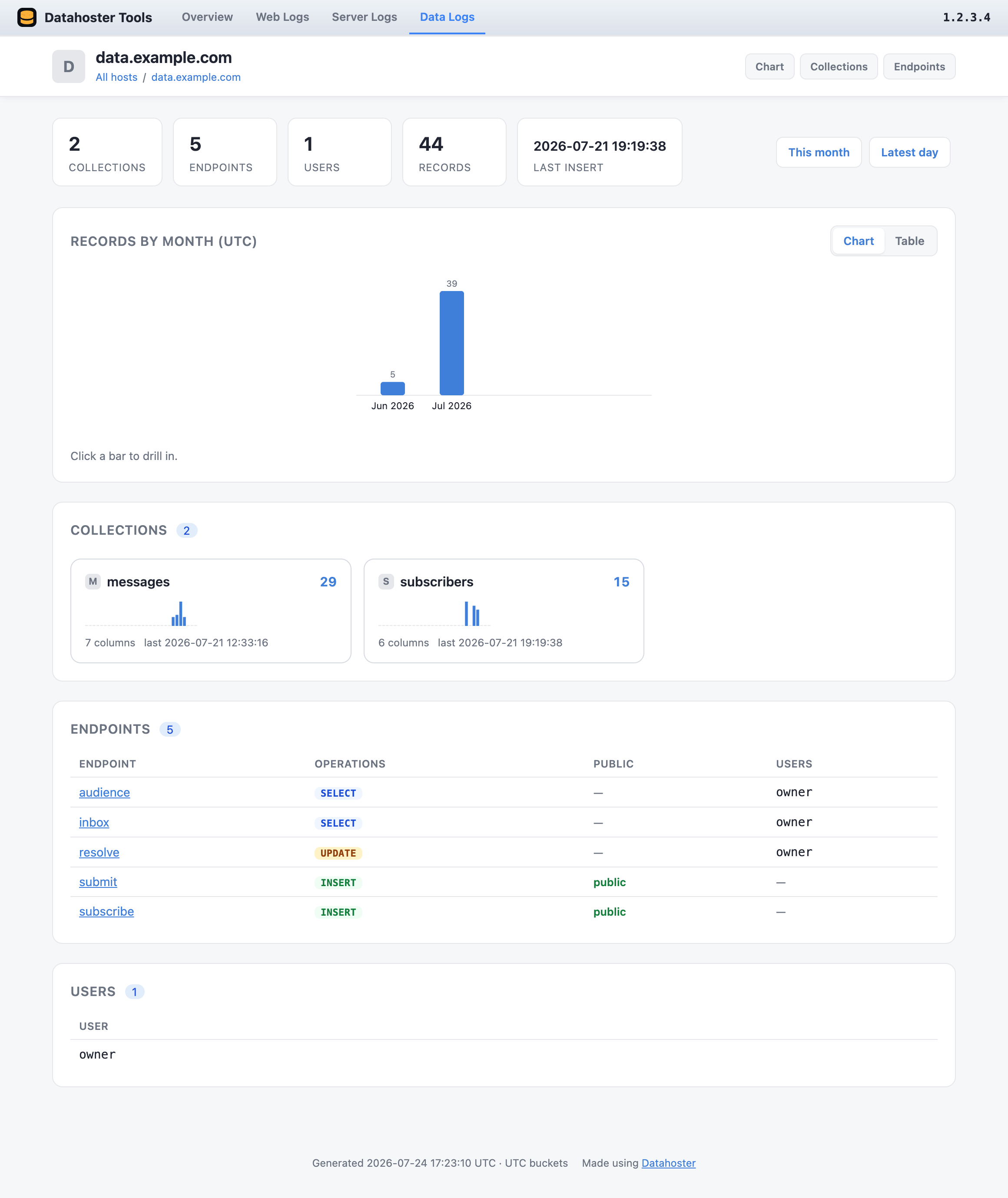Jump to the Collections section button
The width and height of the screenshot is (1008, 1198).
[x=838, y=67]
